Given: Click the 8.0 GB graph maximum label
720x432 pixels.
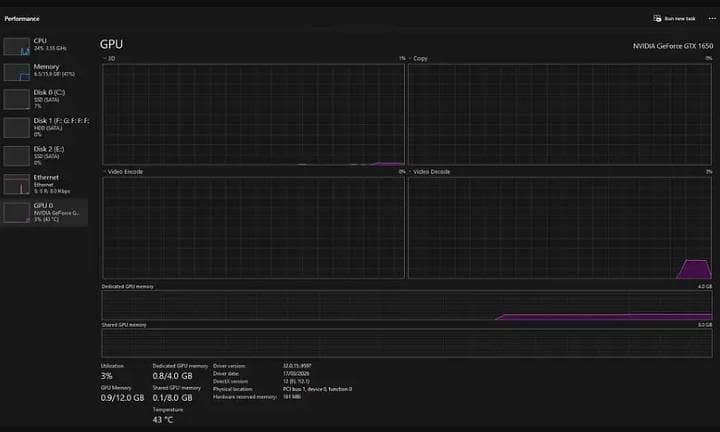Looking at the screenshot, I should (x=705, y=325).
